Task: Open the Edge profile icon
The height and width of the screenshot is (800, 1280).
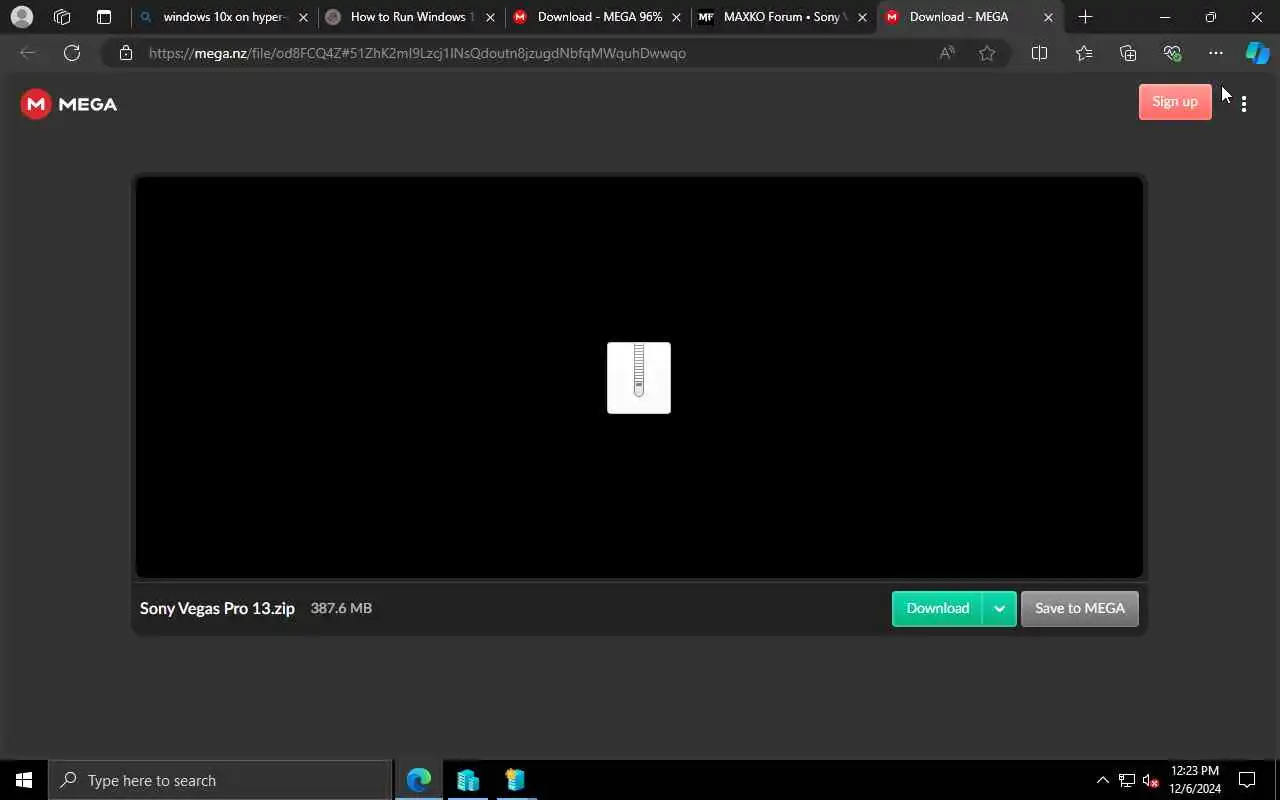Action: (21, 17)
